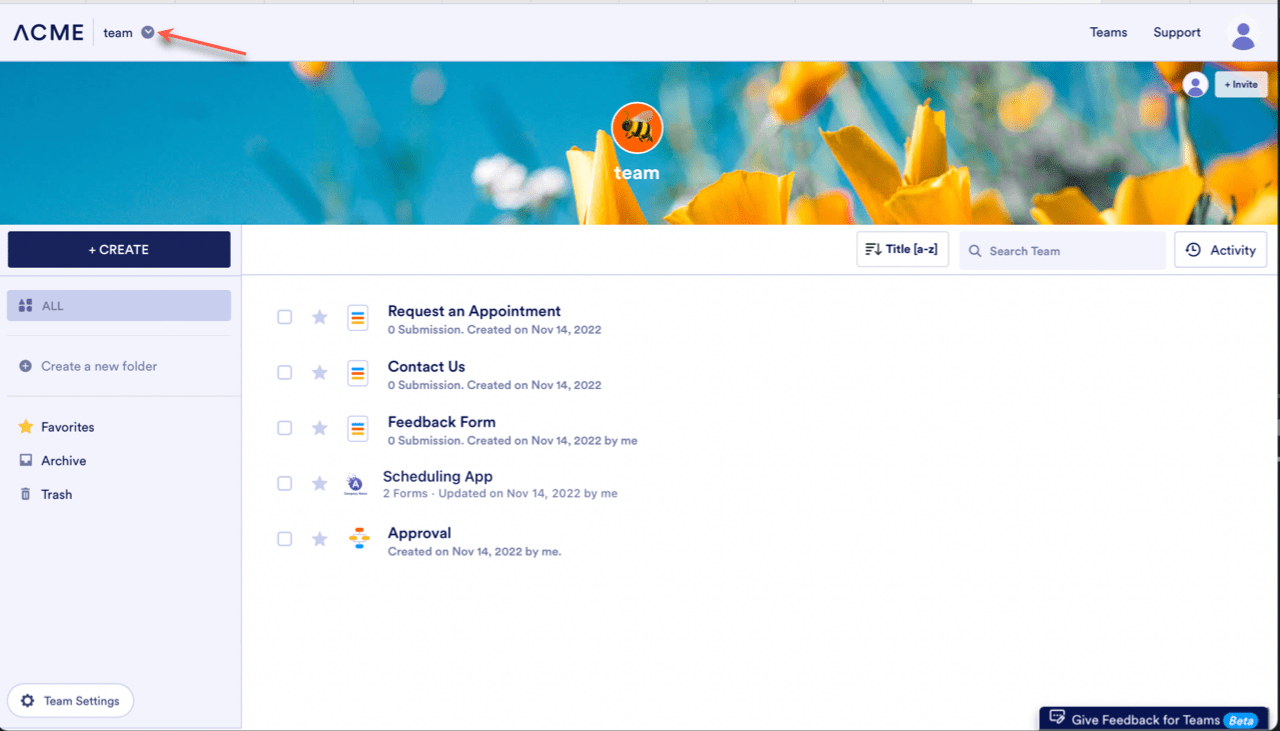Open the Activity panel

point(1221,250)
